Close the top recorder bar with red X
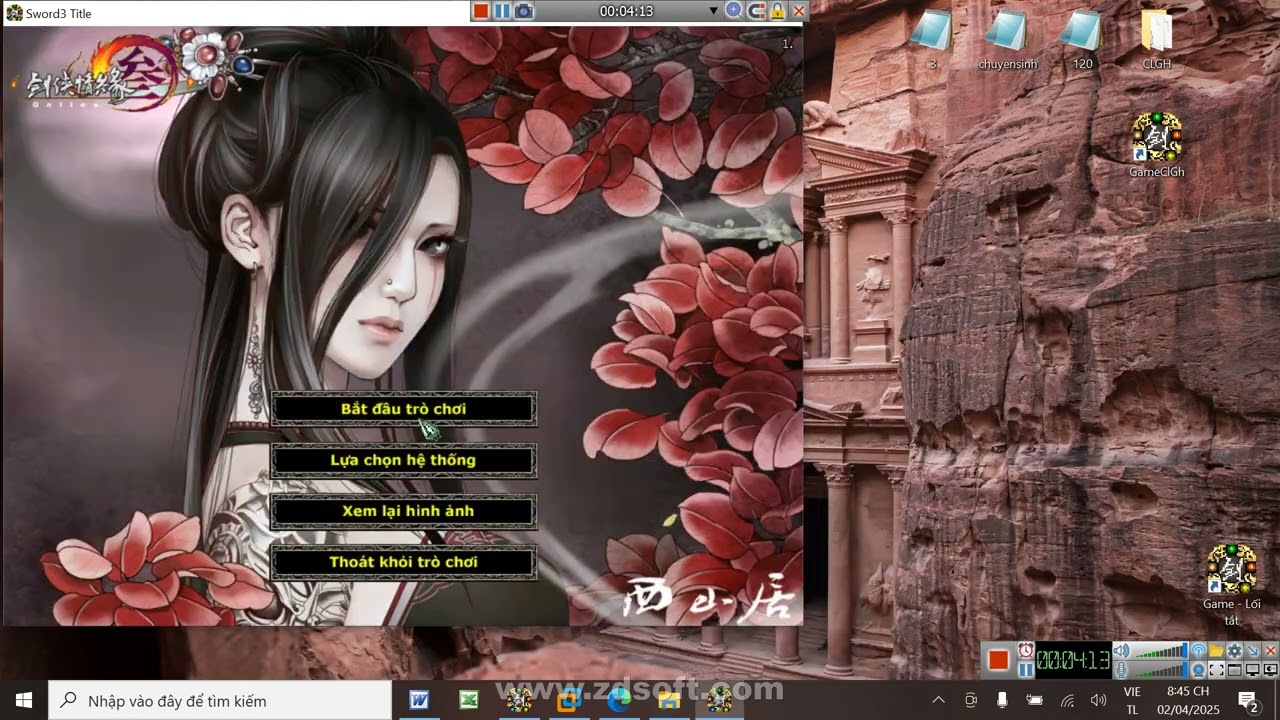1280x720 pixels. pos(798,11)
